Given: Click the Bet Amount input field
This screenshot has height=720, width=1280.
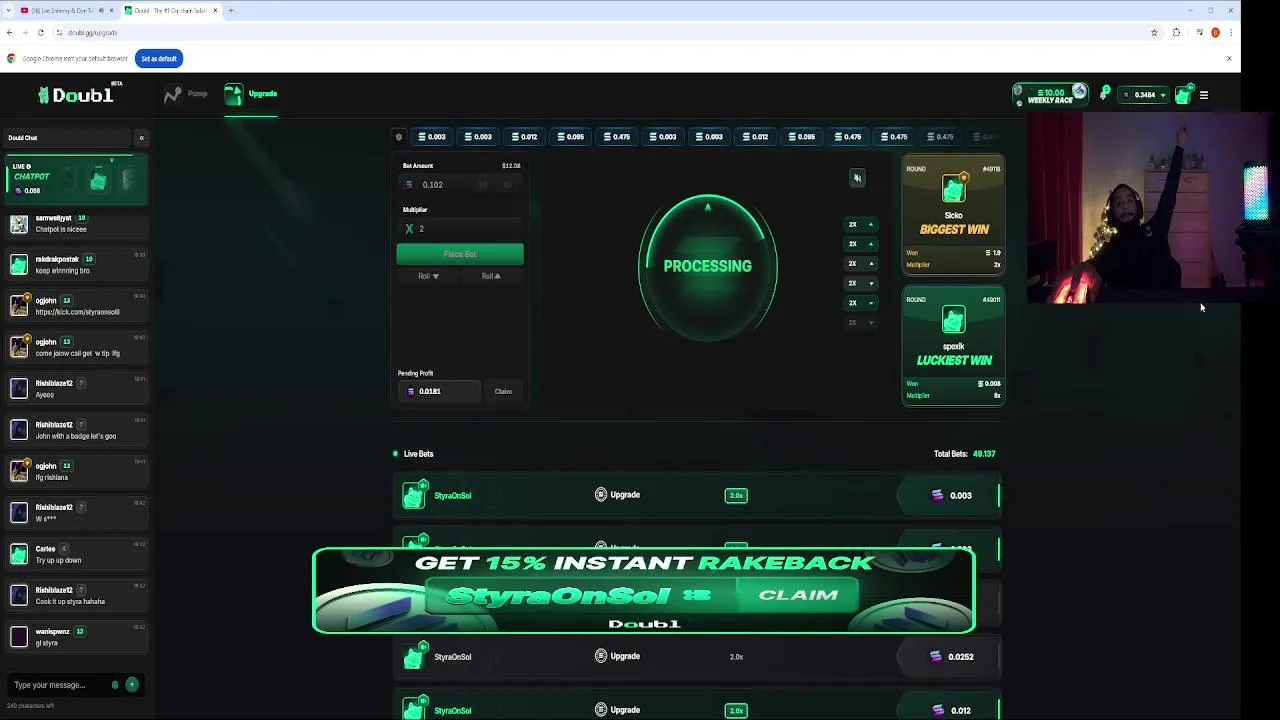Looking at the screenshot, I should pyautogui.click(x=460, y=185).
